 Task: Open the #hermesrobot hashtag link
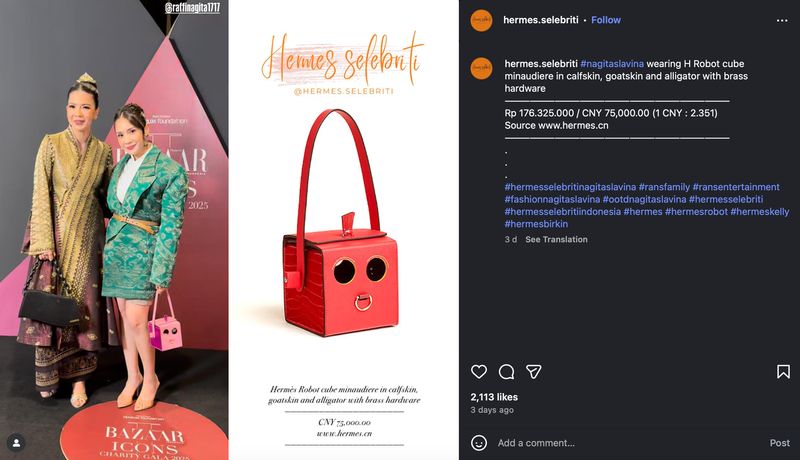(696, 212)
